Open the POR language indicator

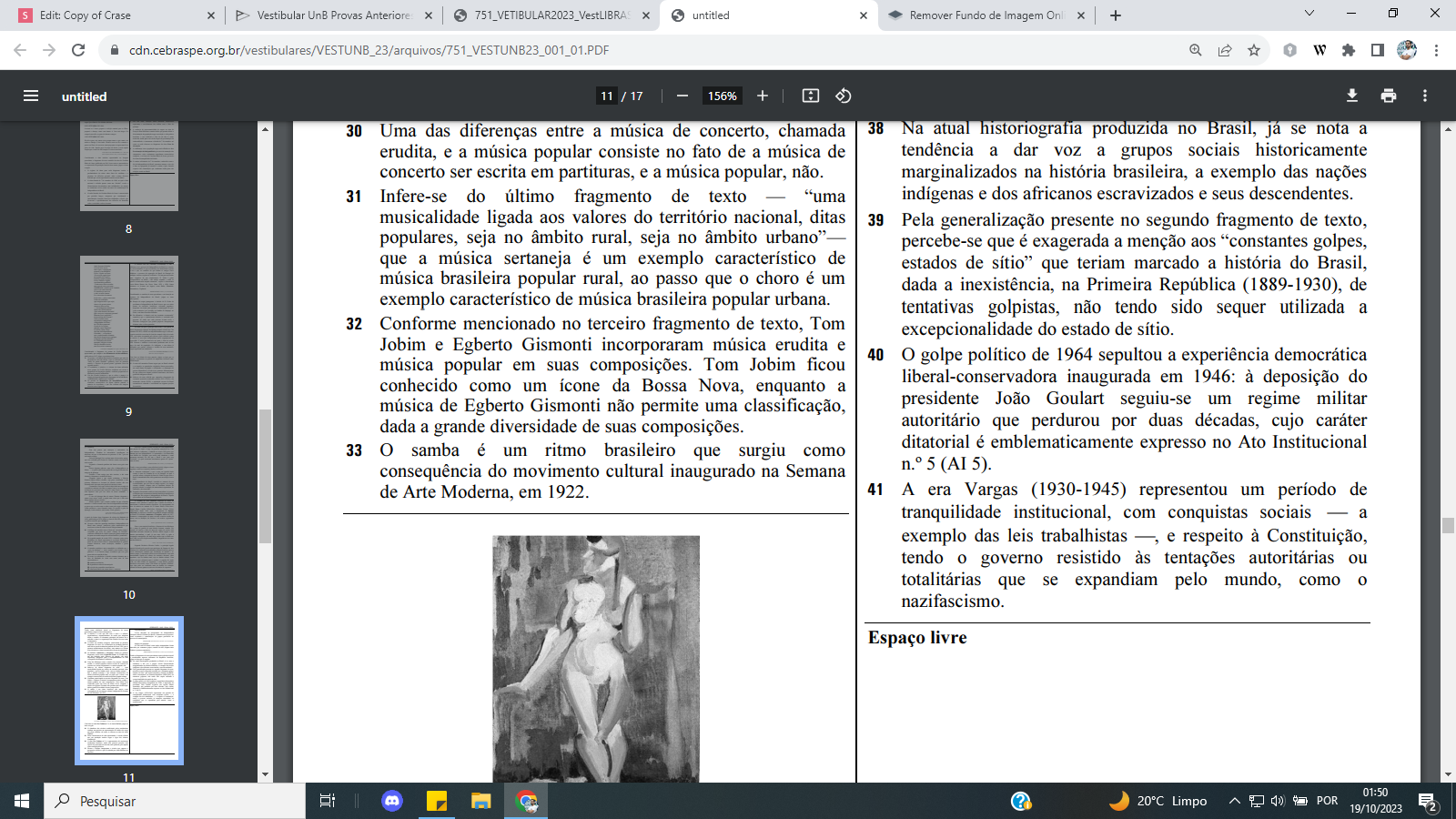pyautogui.click(x=1328, y=801)
